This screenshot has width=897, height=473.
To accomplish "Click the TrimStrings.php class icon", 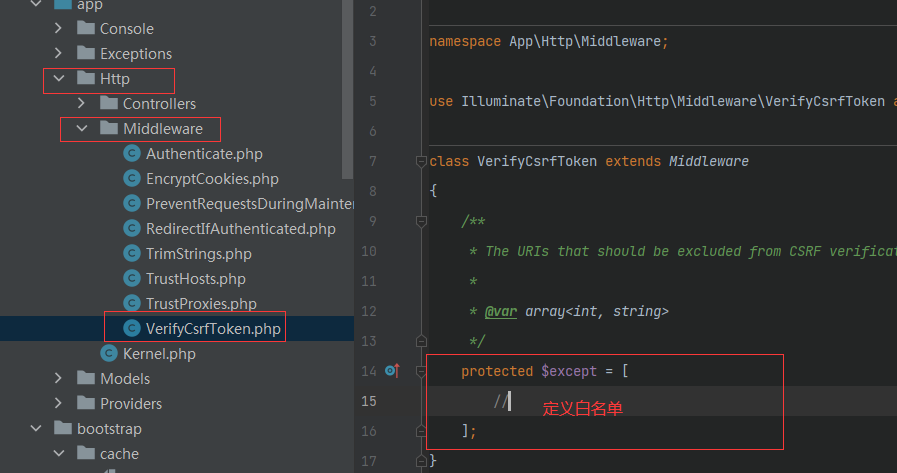I will coord(132,253).
